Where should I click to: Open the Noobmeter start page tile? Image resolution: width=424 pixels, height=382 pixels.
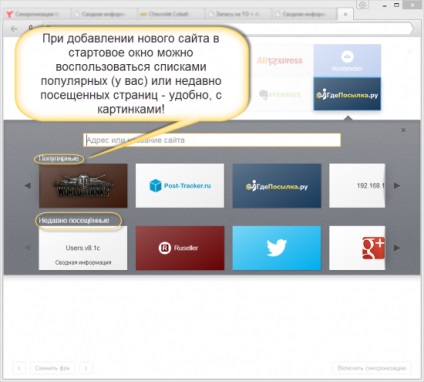tap(347, 61)
